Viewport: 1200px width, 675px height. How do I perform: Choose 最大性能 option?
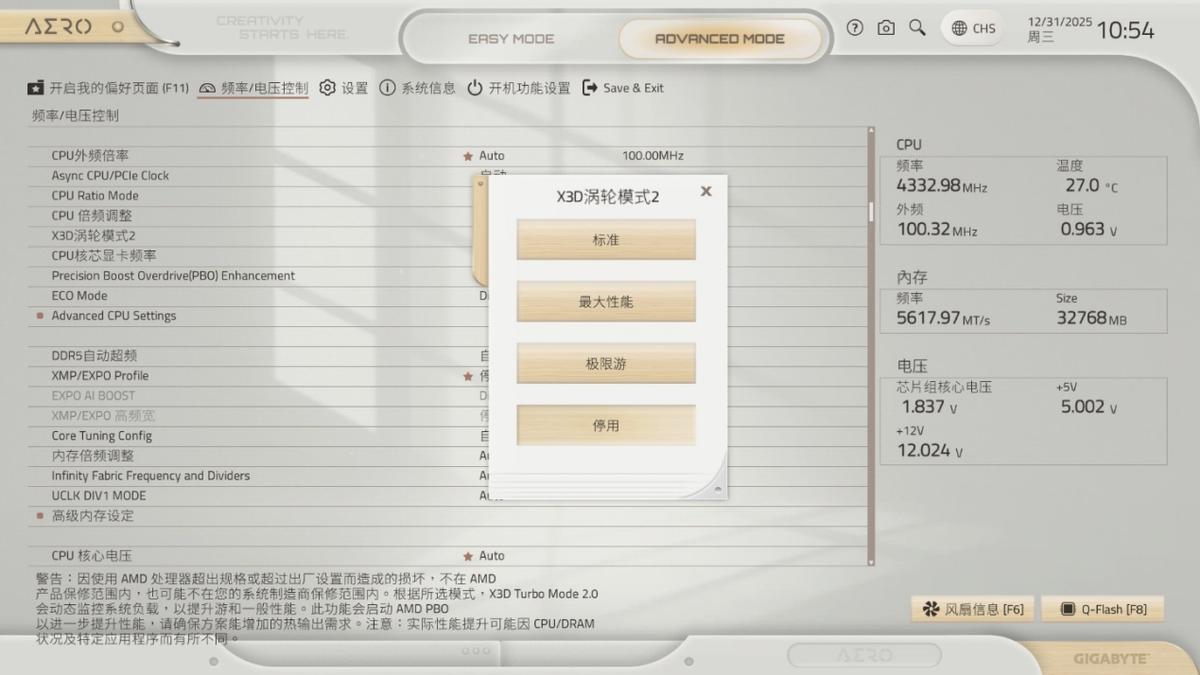pyautogui.click(x=606, y=302)
